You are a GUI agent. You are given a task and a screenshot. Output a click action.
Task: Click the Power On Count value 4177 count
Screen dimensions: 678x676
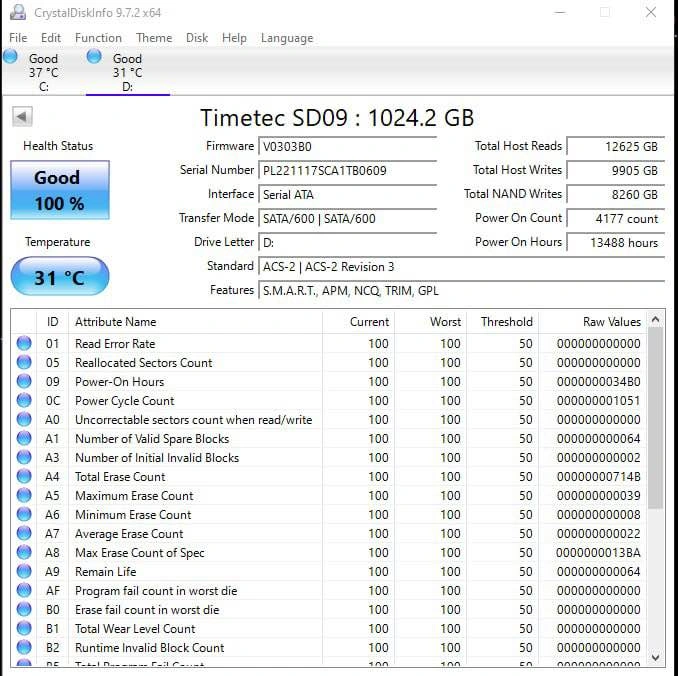pos(616,218)
